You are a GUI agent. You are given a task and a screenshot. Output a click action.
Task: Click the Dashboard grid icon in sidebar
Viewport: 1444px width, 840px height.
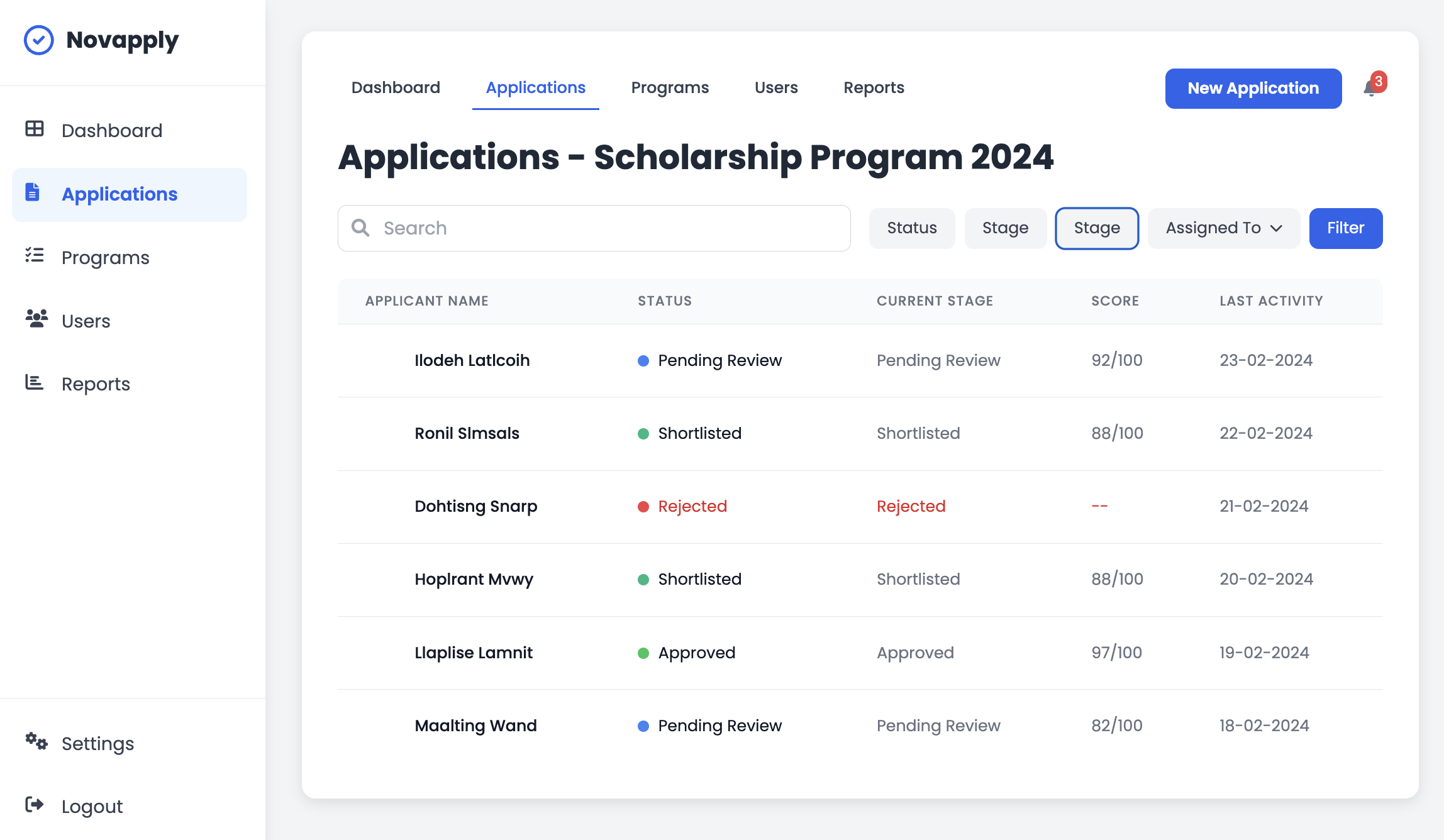coord(35,129)
